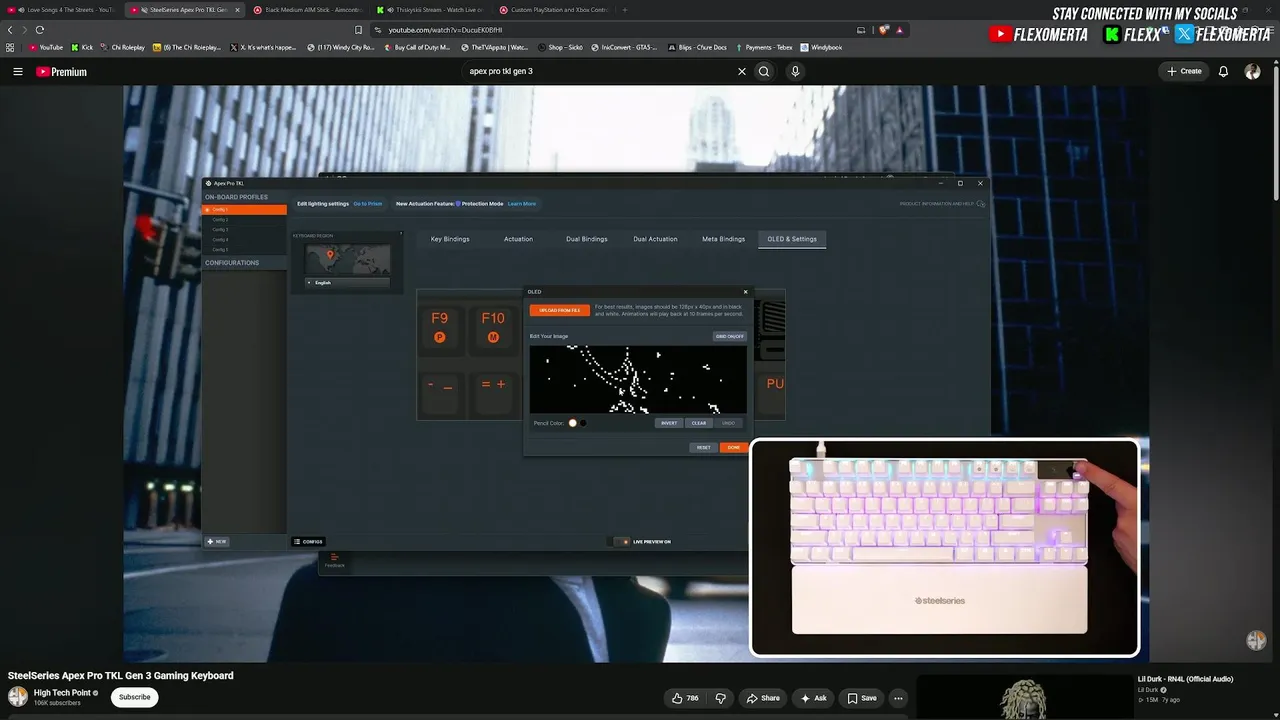Switch to Dual Bindings tab
The width and height of the screenshot is (1280, 720).
(x=586, y=239)
